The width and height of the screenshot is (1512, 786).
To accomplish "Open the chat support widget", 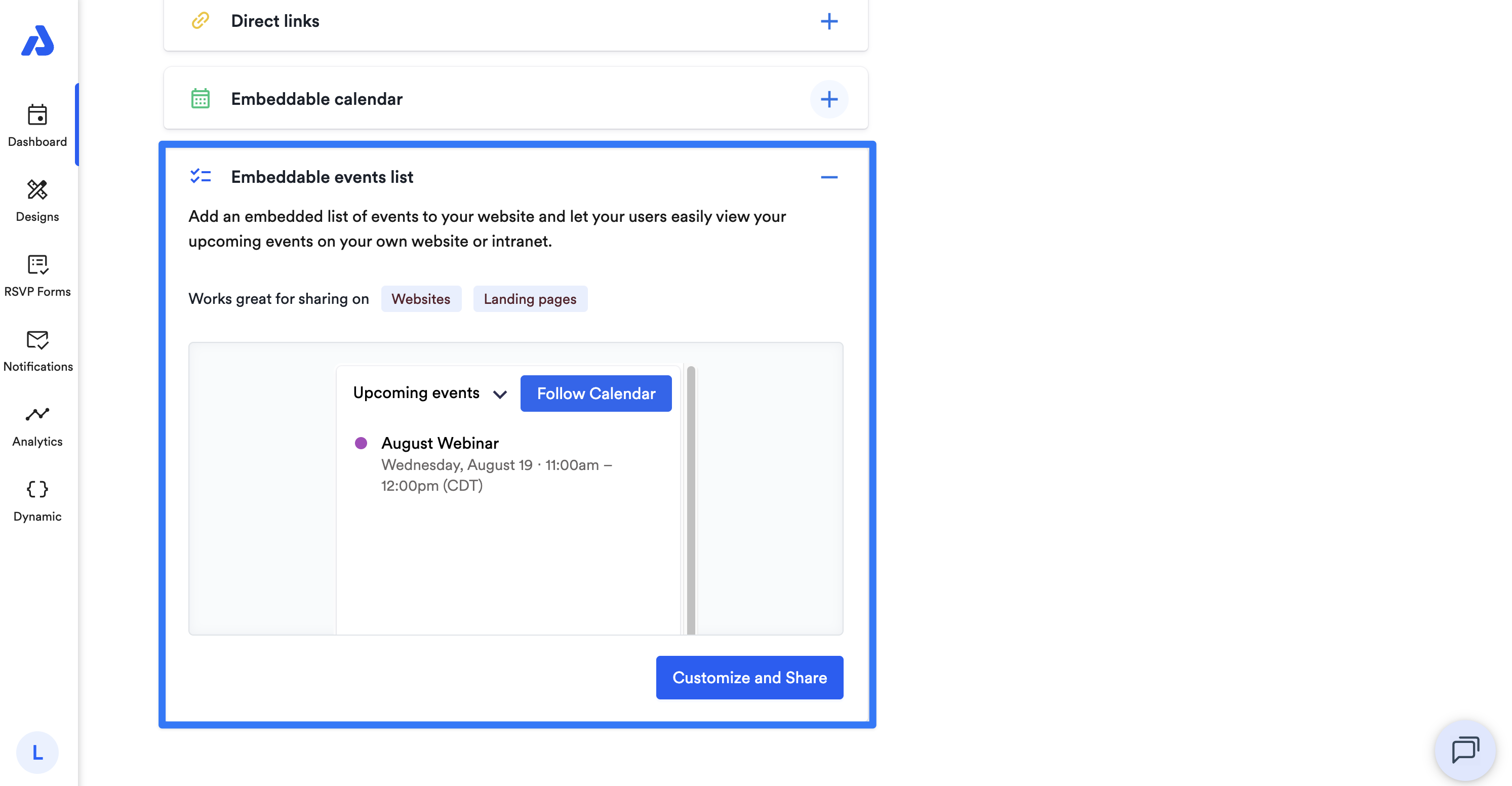I will click(1465, 750).
